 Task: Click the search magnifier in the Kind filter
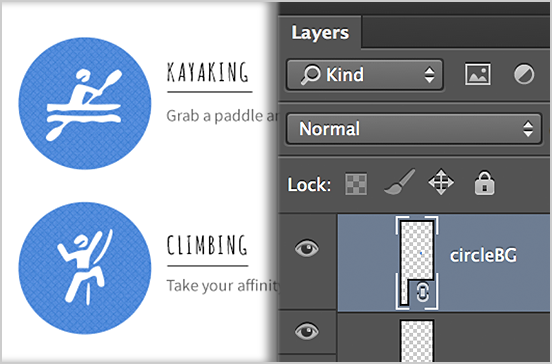310,74
